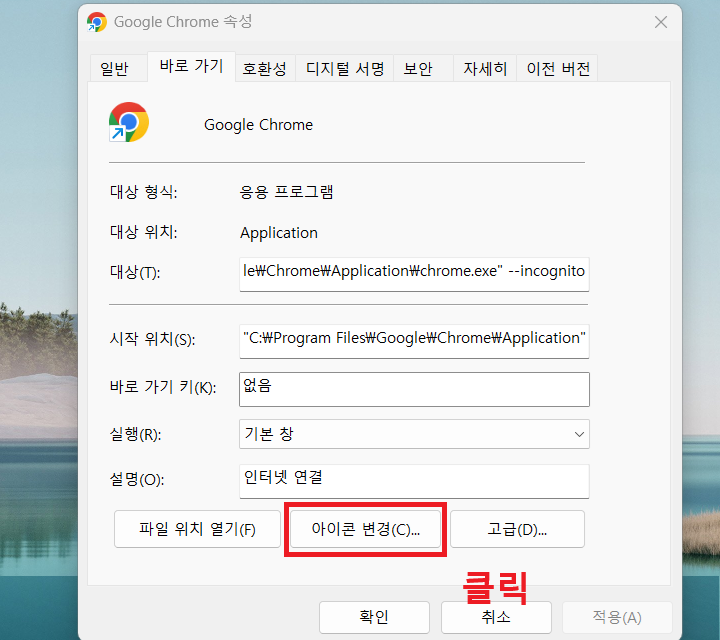Focus the 대상(T) target path field
The height and width of the screenshot is (640, 720).
coord(414,274)
